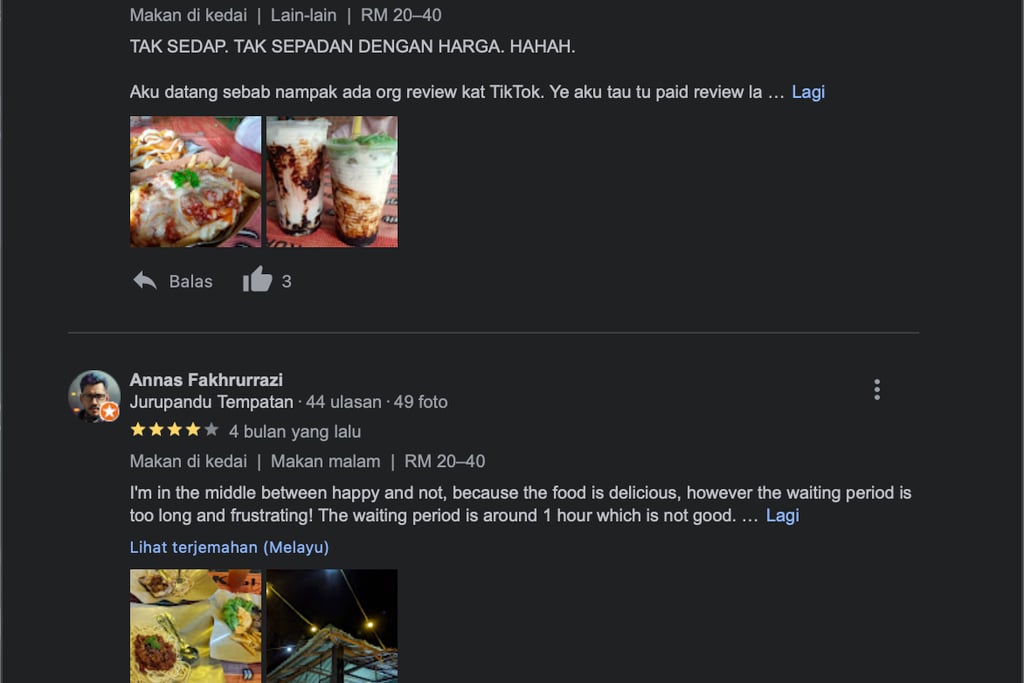The image size is (1024, 683).
Task: Click the Makan malam meal type label
Action: [325, 462]
